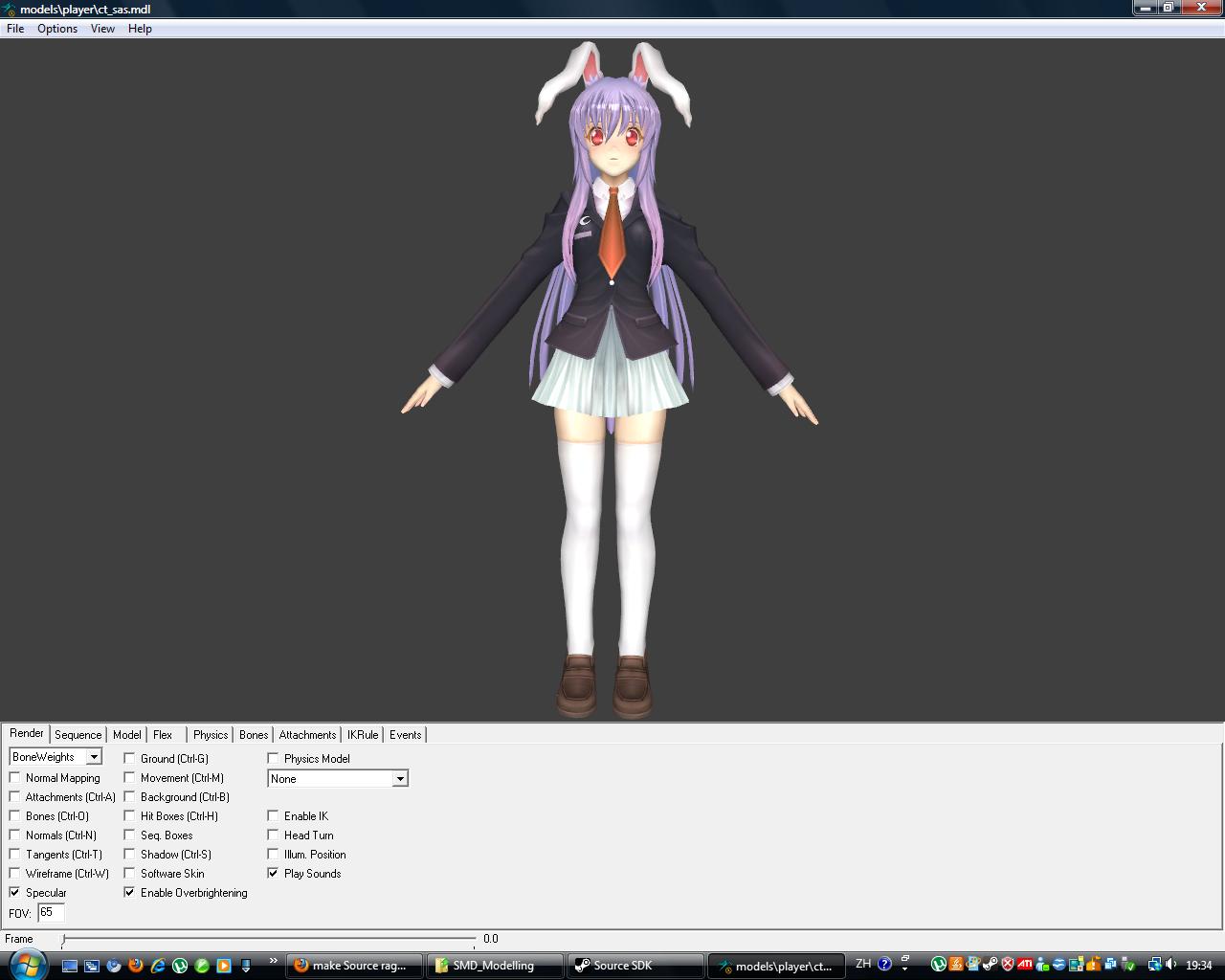Open the Help menu
The width and height of the screenshot is (1225, 980).
(x=140, y=29)
